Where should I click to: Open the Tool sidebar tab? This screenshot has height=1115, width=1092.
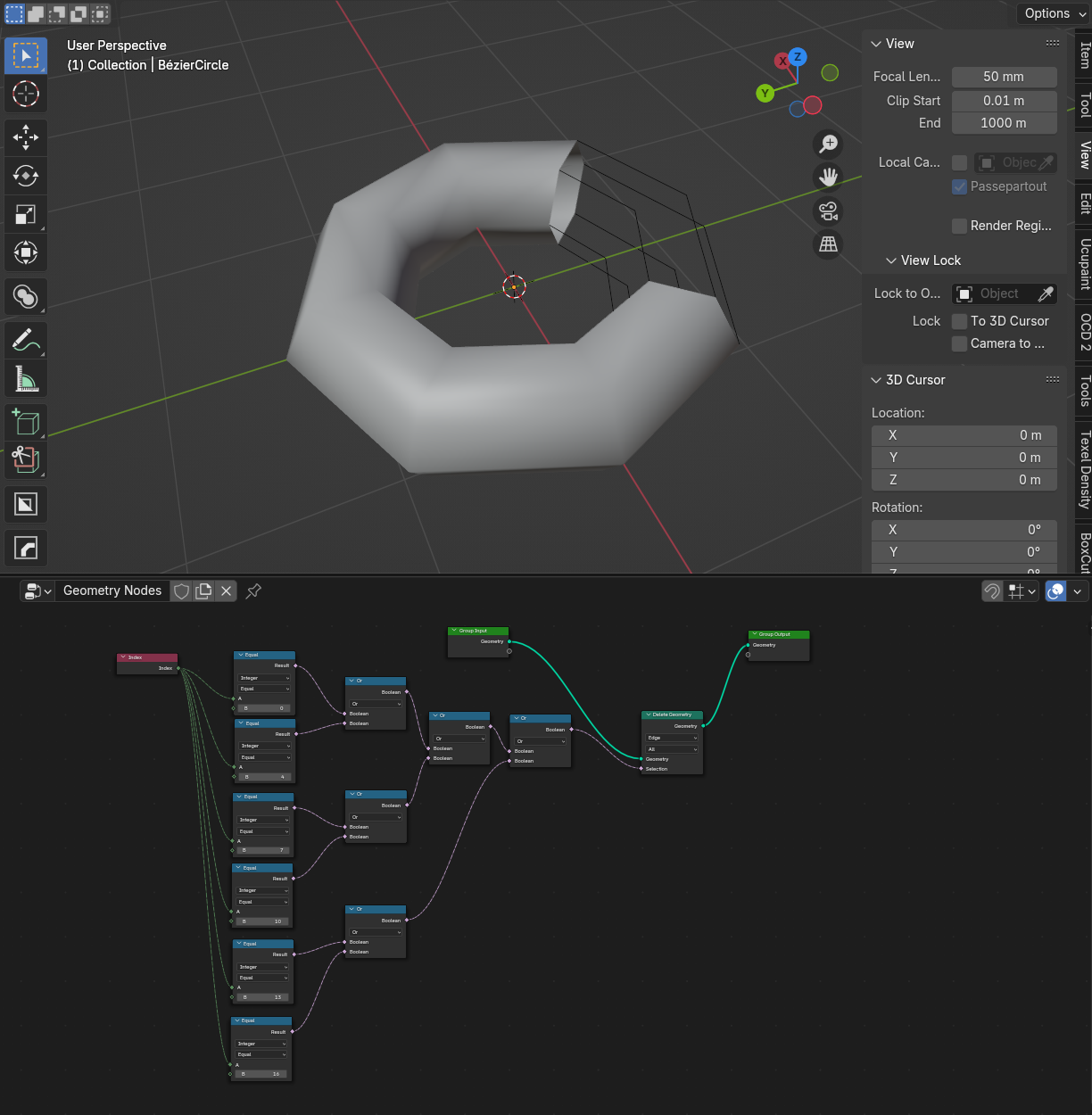[1084, 105]
